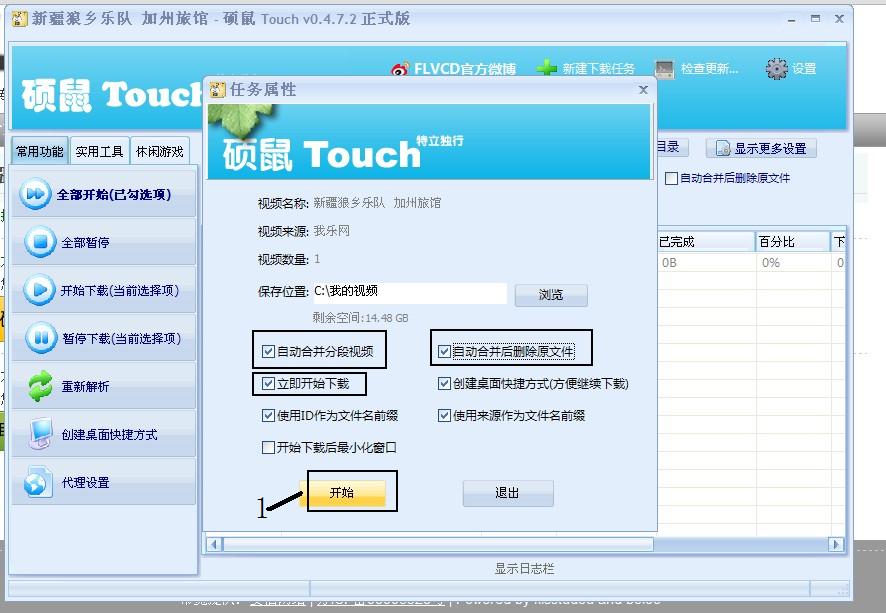Click the 显示更多设置 button
The width and height of the screenshot is (886, 613).
(761, 148)
